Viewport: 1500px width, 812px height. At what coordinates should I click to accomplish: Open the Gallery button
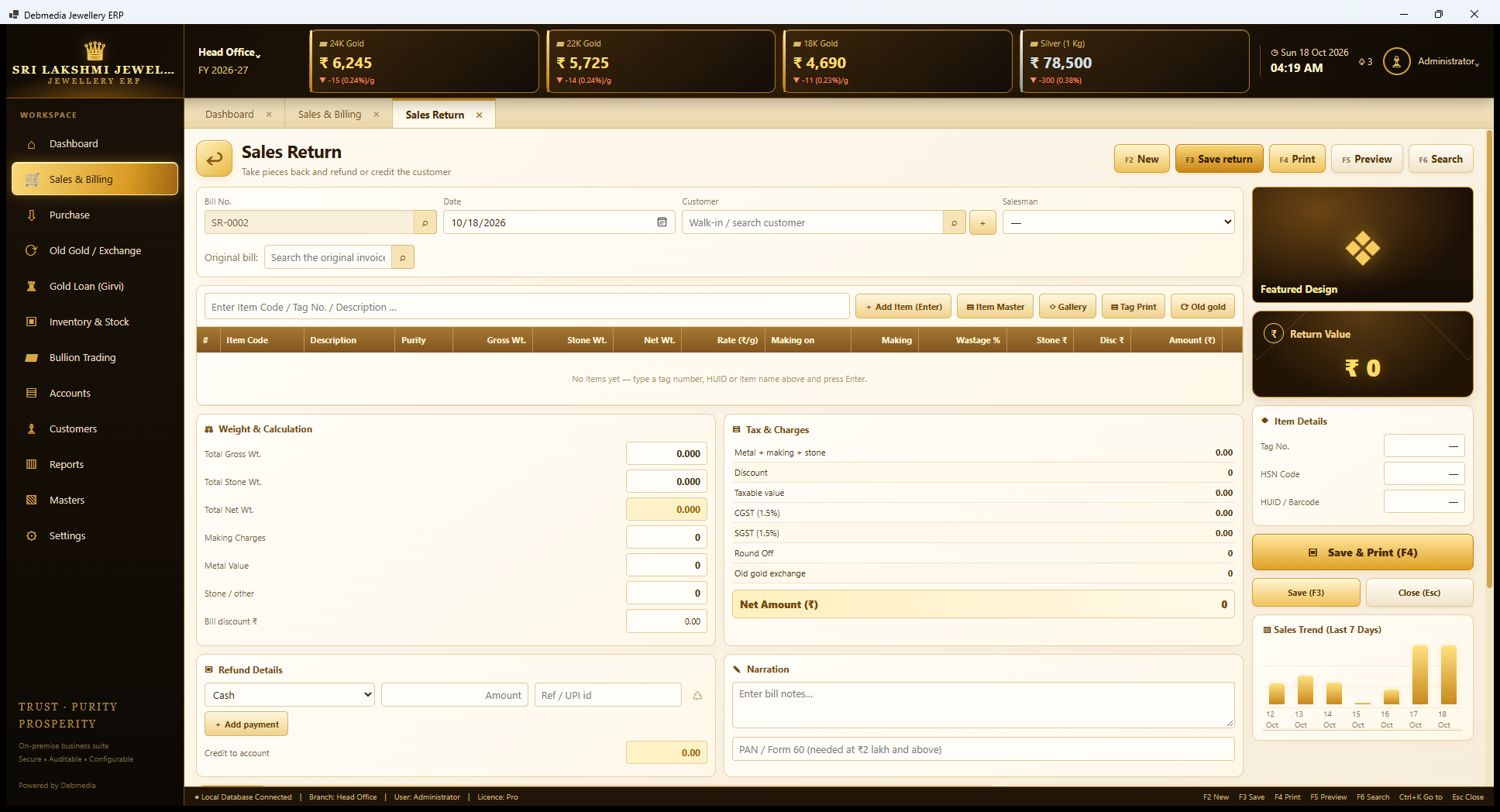(x=1068, y=307)
